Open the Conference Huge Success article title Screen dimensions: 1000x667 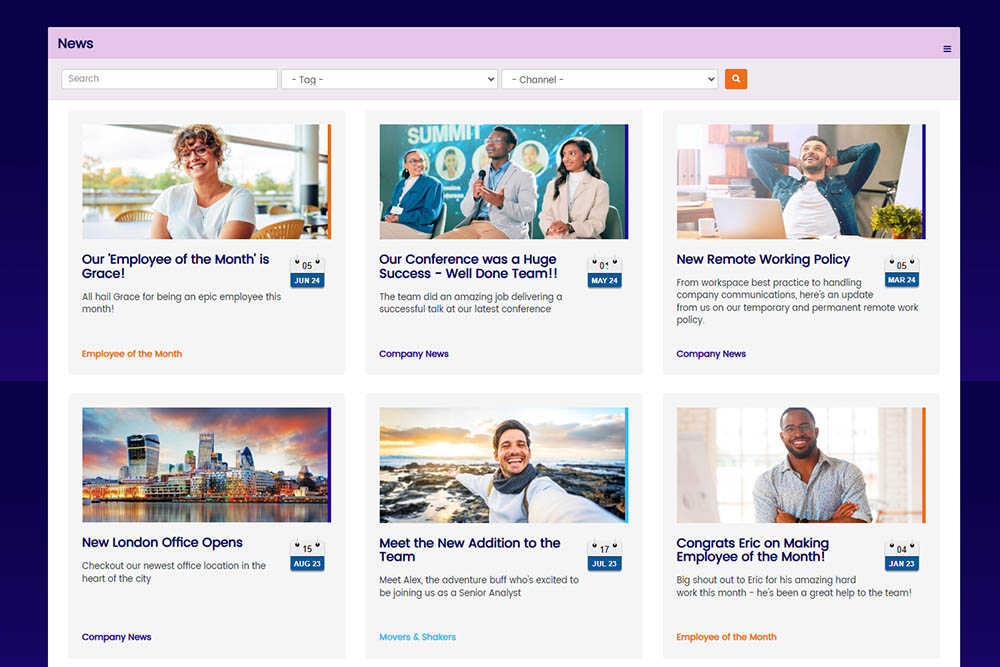point(468,266)
